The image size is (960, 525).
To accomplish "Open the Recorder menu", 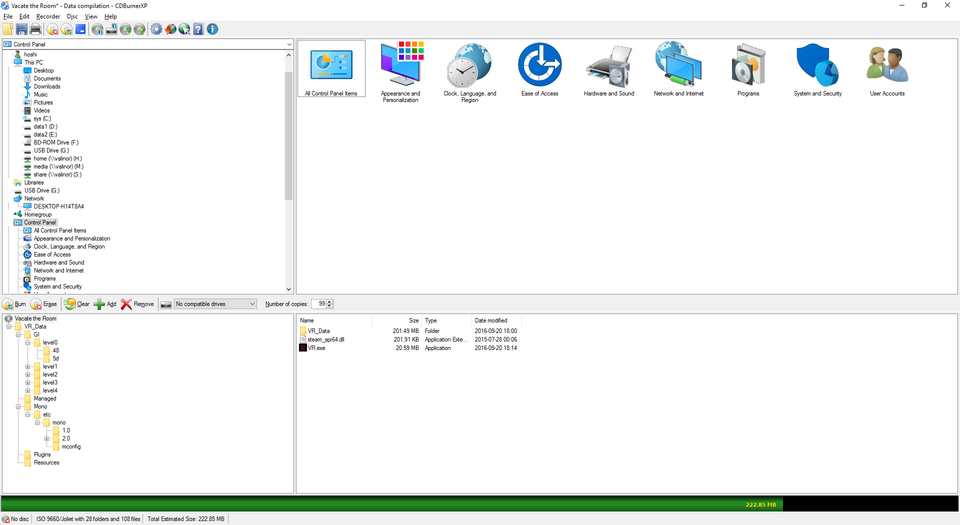I will point(48,17).
